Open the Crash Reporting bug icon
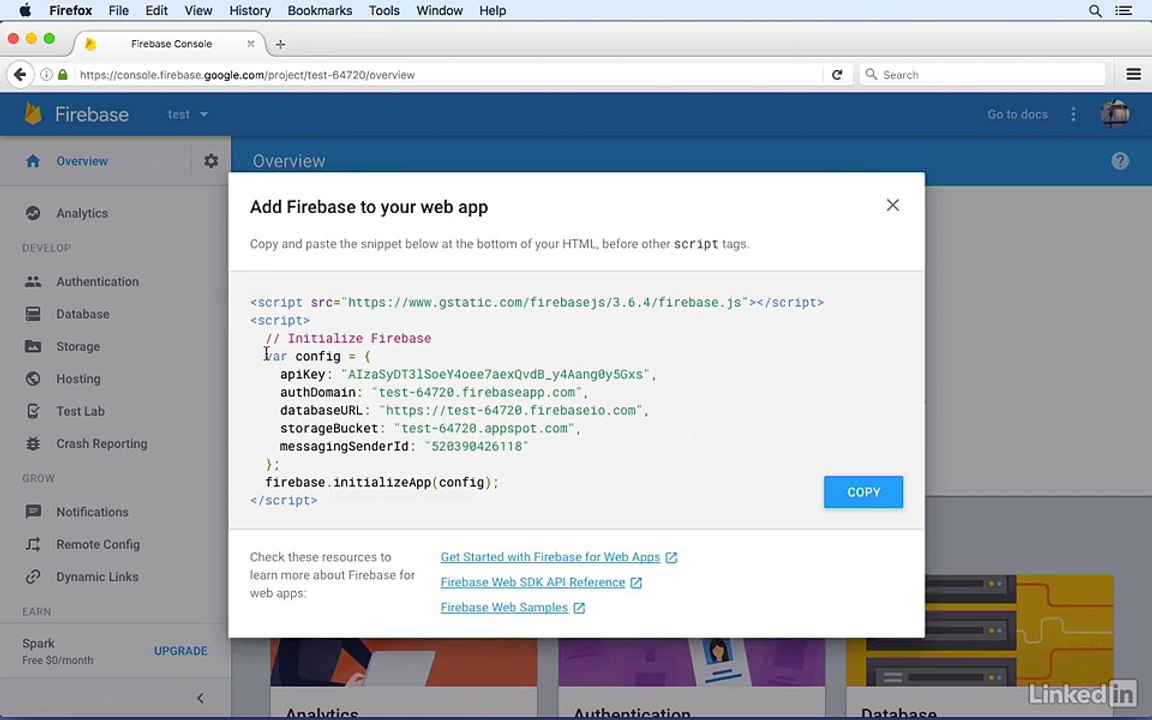 click(33, 443)
